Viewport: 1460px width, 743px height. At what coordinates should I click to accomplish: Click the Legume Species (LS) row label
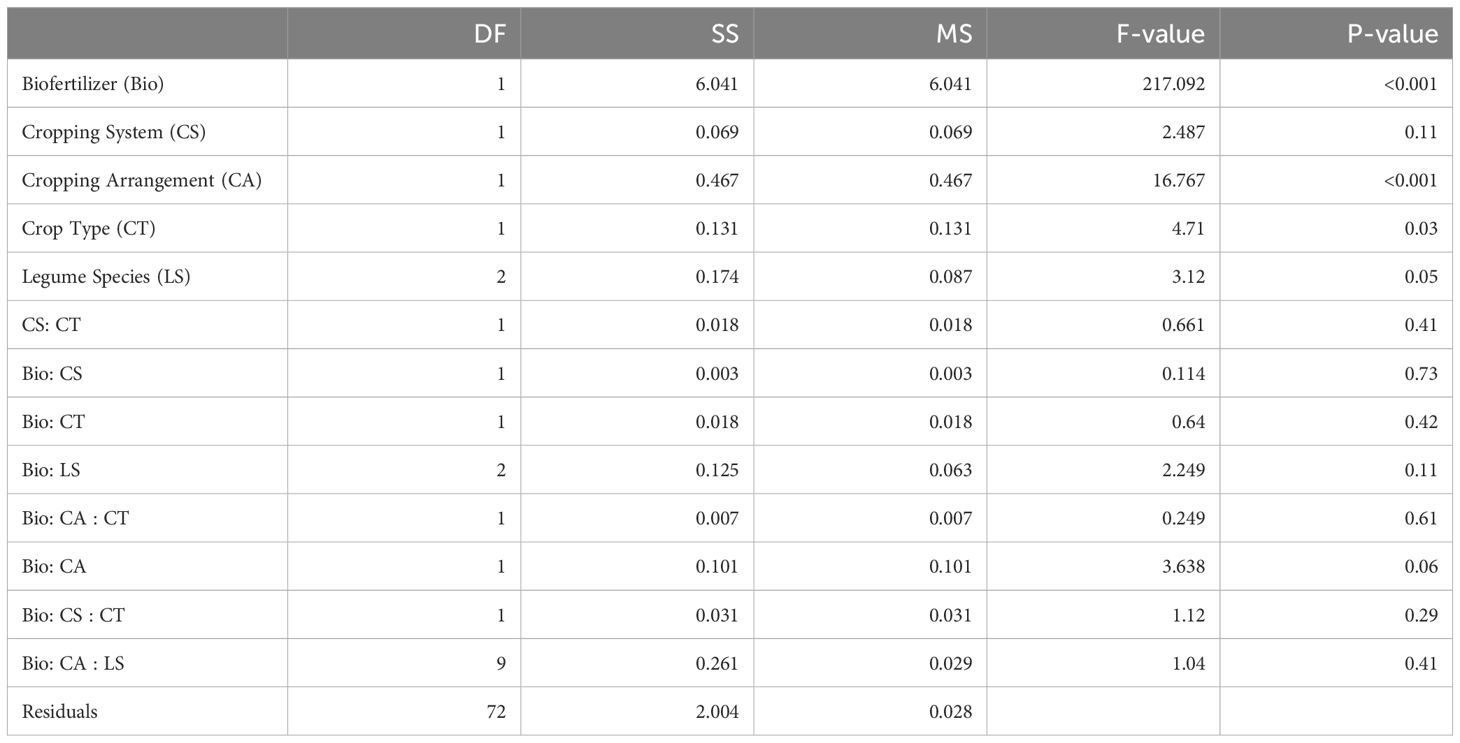click(106, 277)
